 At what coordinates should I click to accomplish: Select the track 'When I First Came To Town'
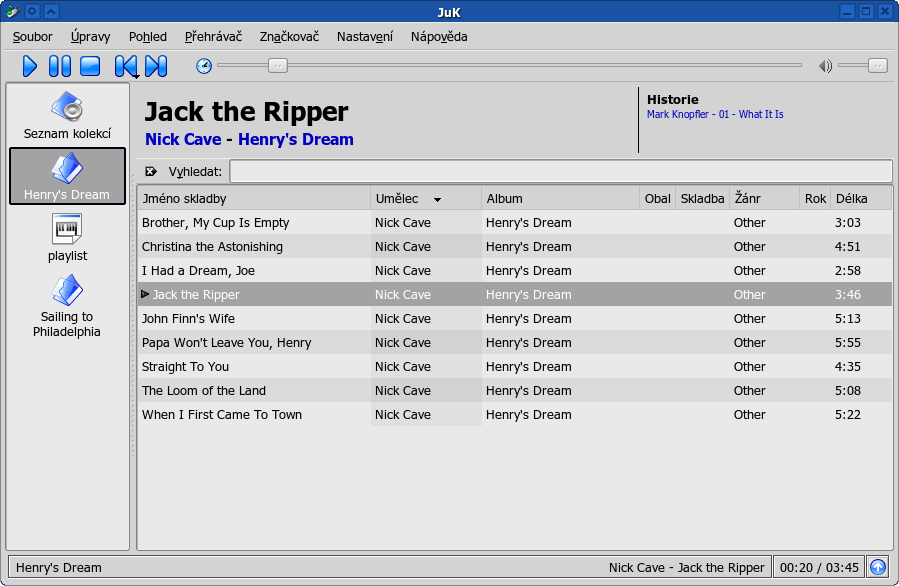click(514, 415)
